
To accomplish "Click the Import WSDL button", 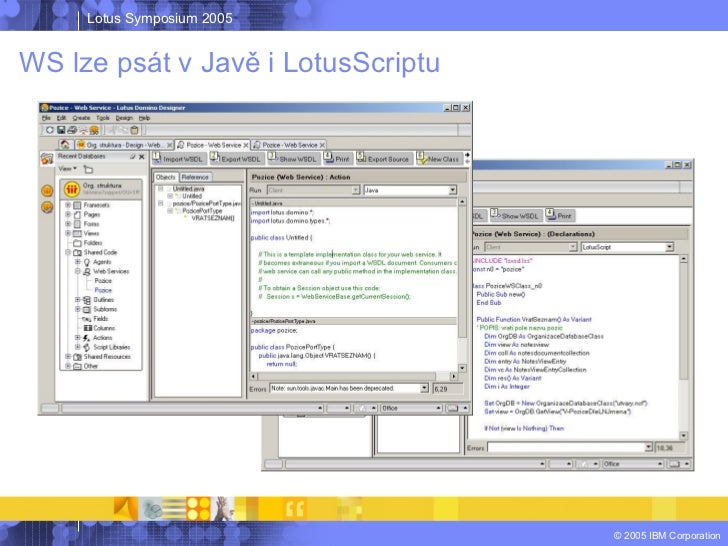I will 179,159.
